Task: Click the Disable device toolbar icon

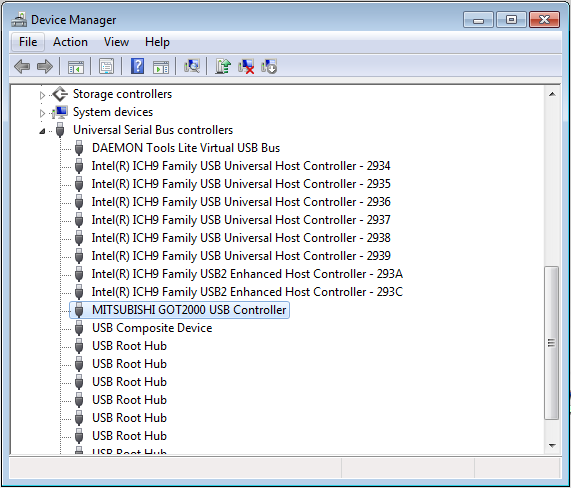Action: [x=269, y=67]
